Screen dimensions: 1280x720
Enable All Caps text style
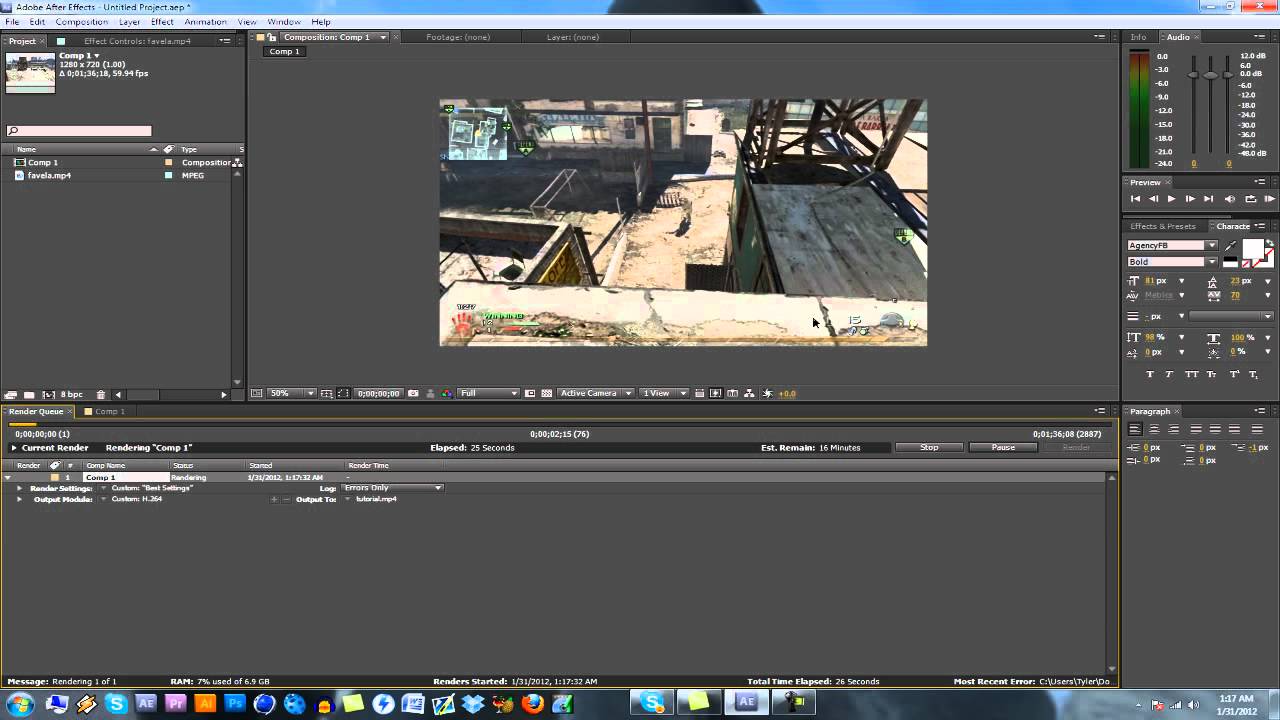pos(1191,374)
